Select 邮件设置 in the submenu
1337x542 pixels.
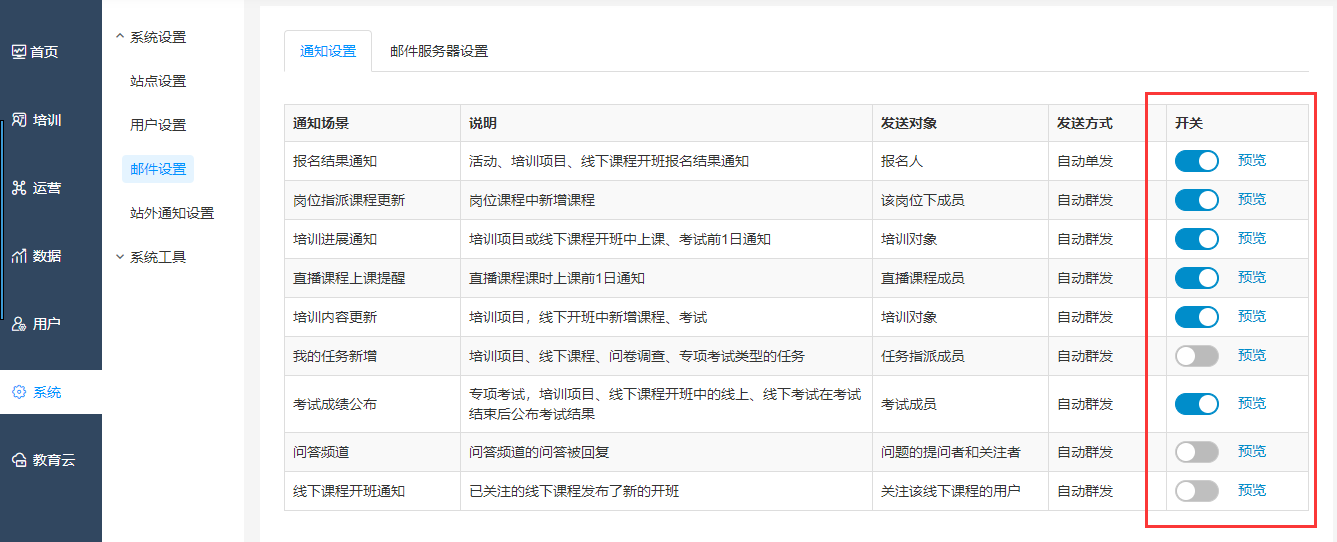click(x=158, y=169)
